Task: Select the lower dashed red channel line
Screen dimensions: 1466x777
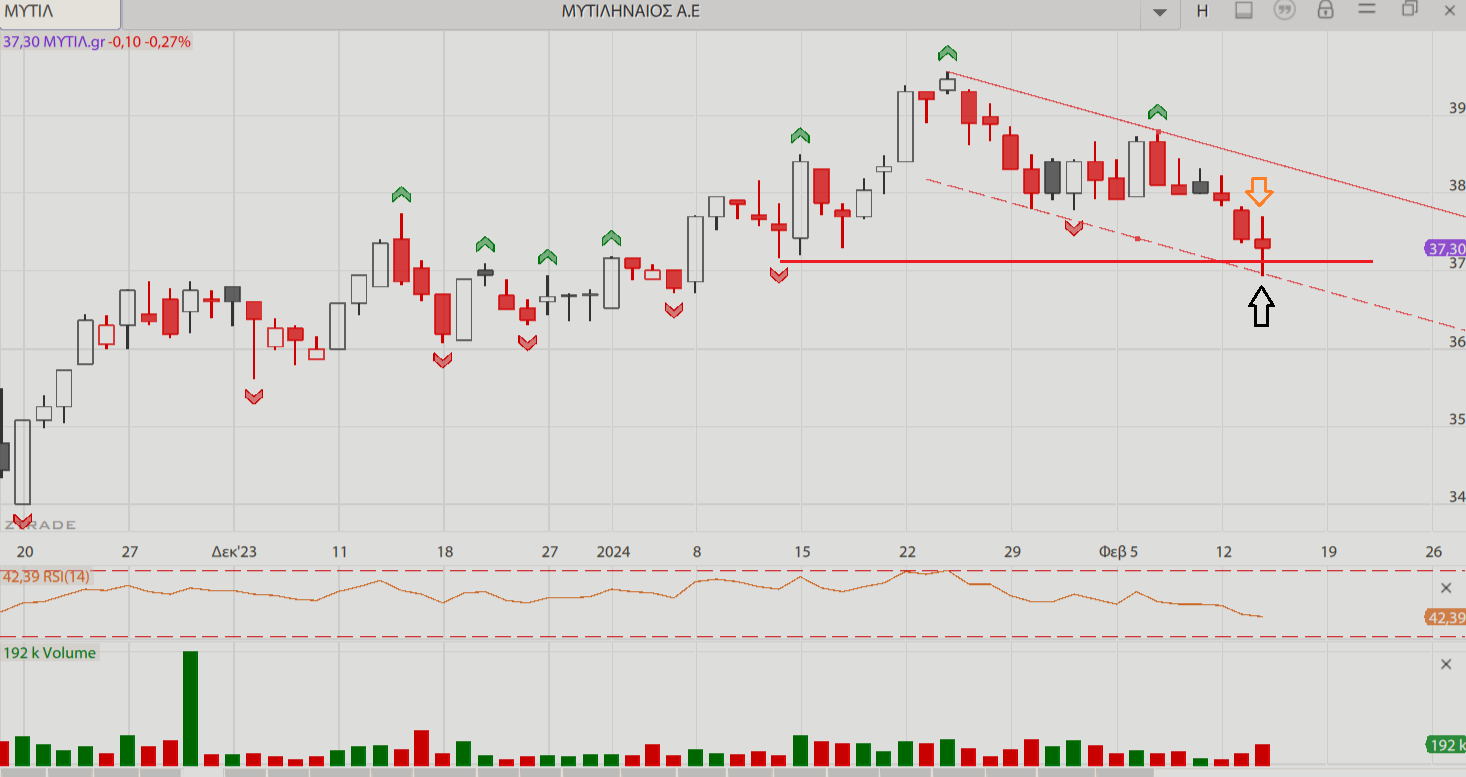Action: [1195, 255]
